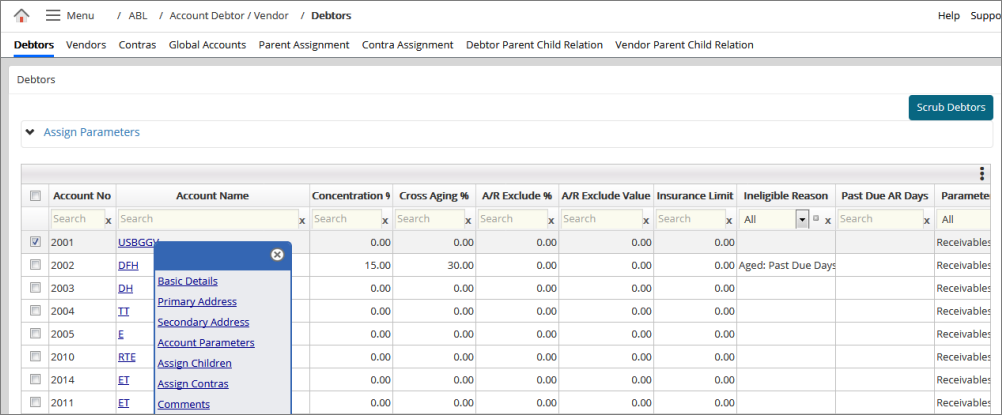
Task: Toggle the select-all checkbox in header
Action: (35, 196)
